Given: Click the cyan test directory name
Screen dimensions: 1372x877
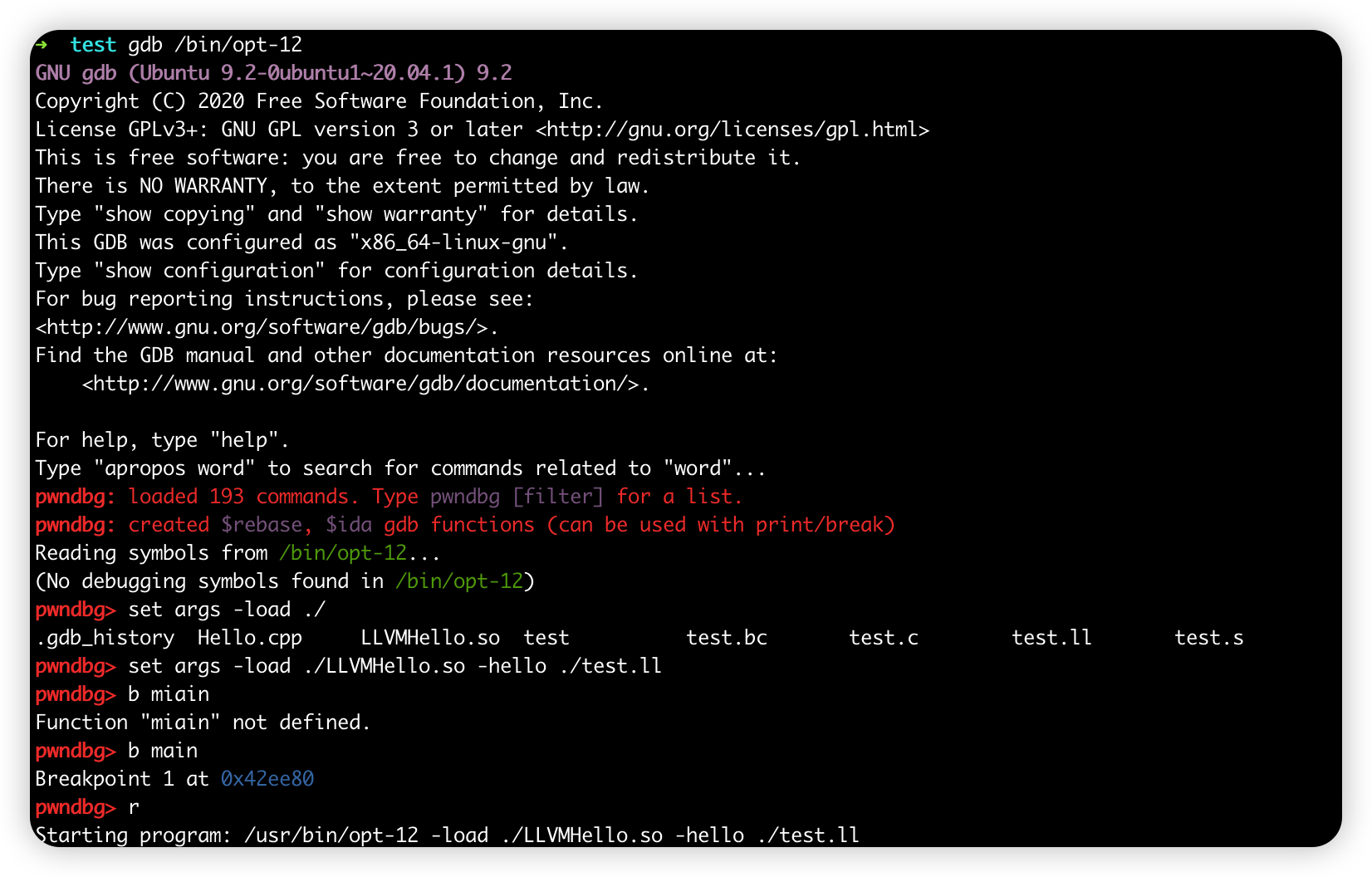Looking at the screenshot, I should tap(93, 45).
